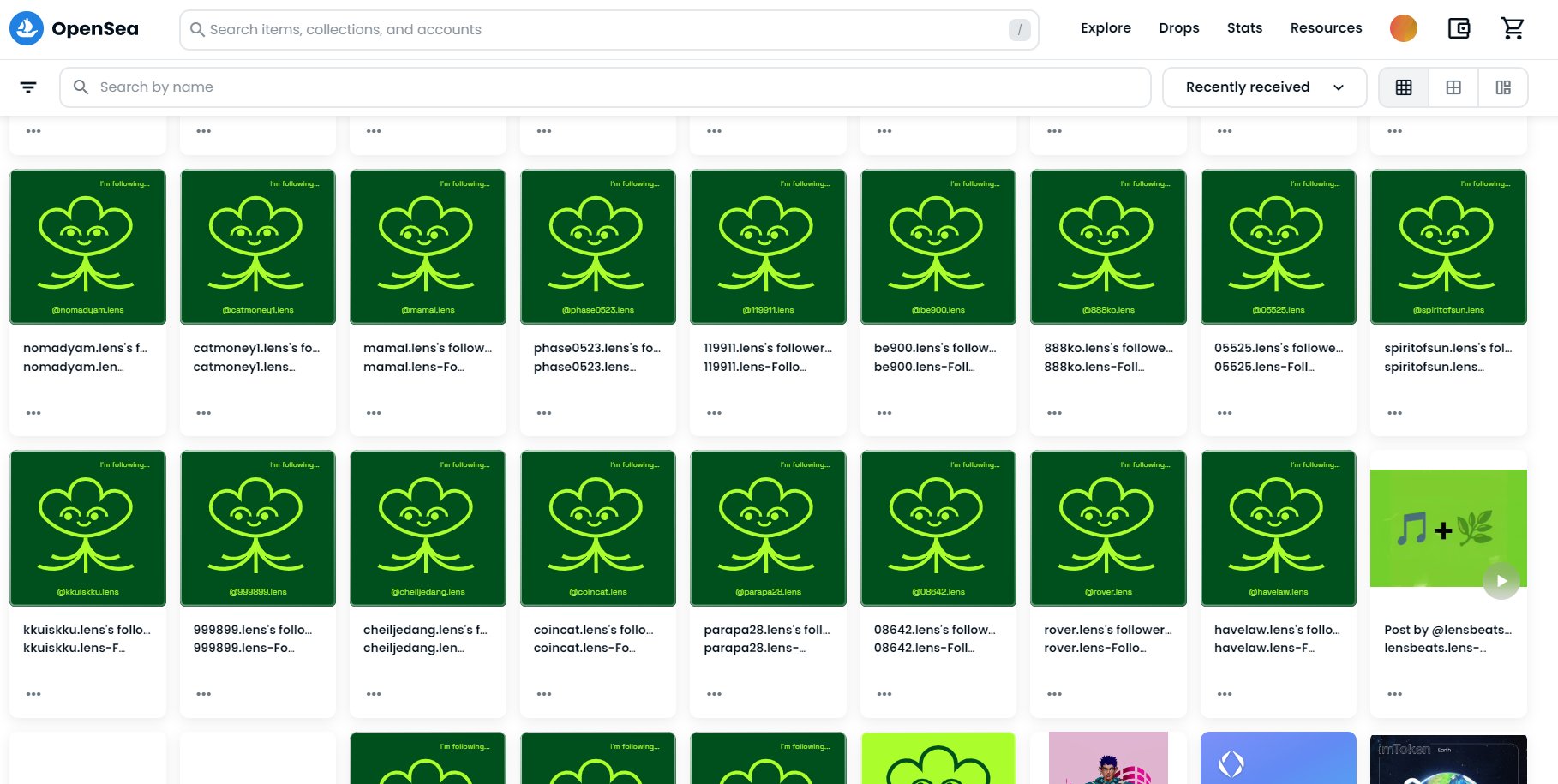Open more options for 999899.lens card
1558x784 pixels.
click(203, 694)
